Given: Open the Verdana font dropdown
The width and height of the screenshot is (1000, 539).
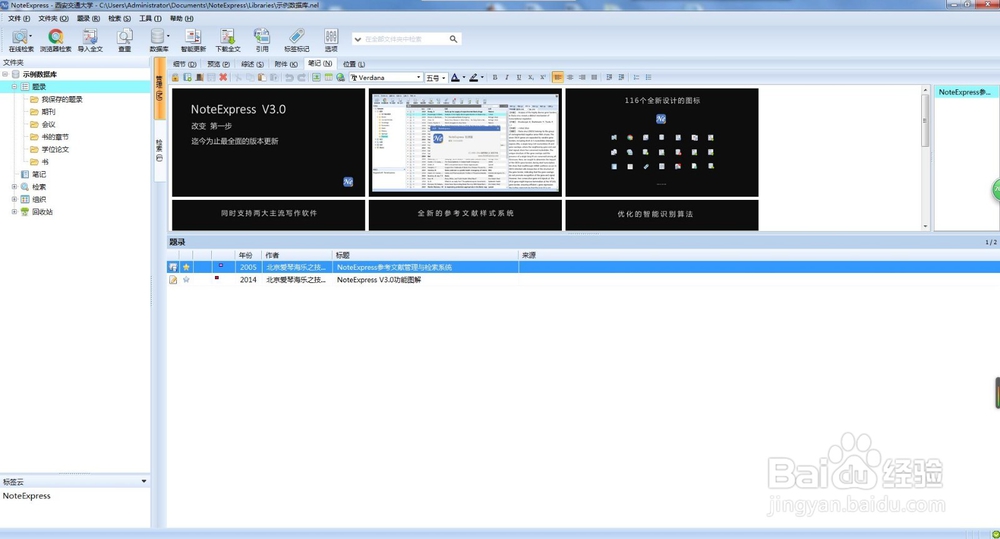Looking at the screenshot, I should coord(418,77).
